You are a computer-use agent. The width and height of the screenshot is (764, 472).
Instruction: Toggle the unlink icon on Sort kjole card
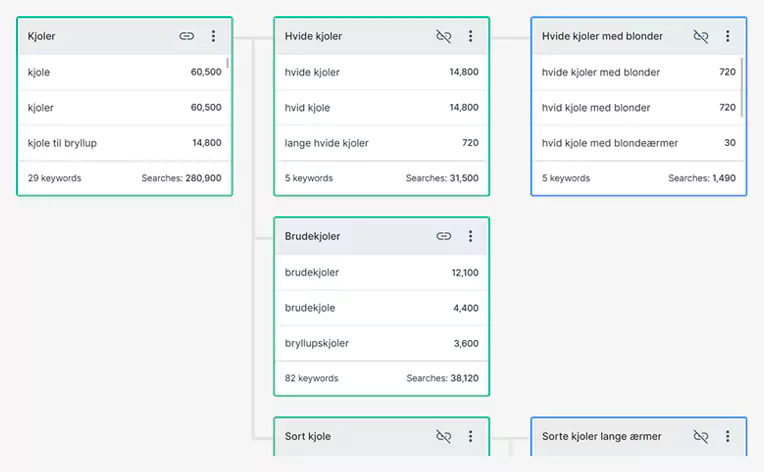pyautogui.click(x=444, y=436)
